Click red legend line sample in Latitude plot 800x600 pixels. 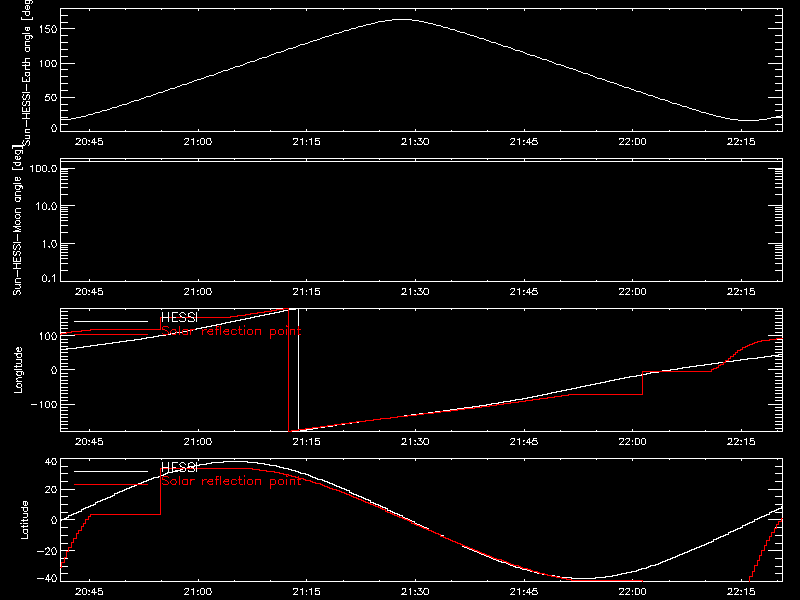111,485
